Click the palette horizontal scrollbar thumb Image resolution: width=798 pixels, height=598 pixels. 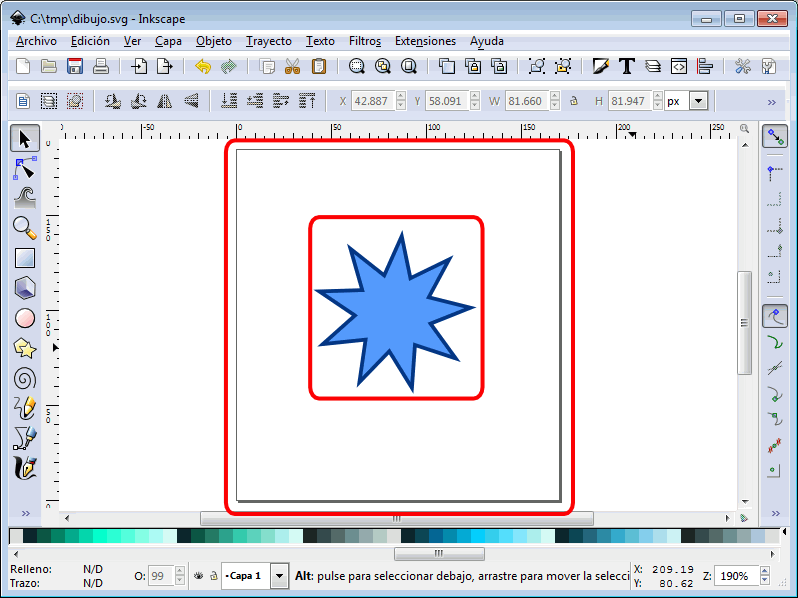pyautogui.click(x=439, y=554)
